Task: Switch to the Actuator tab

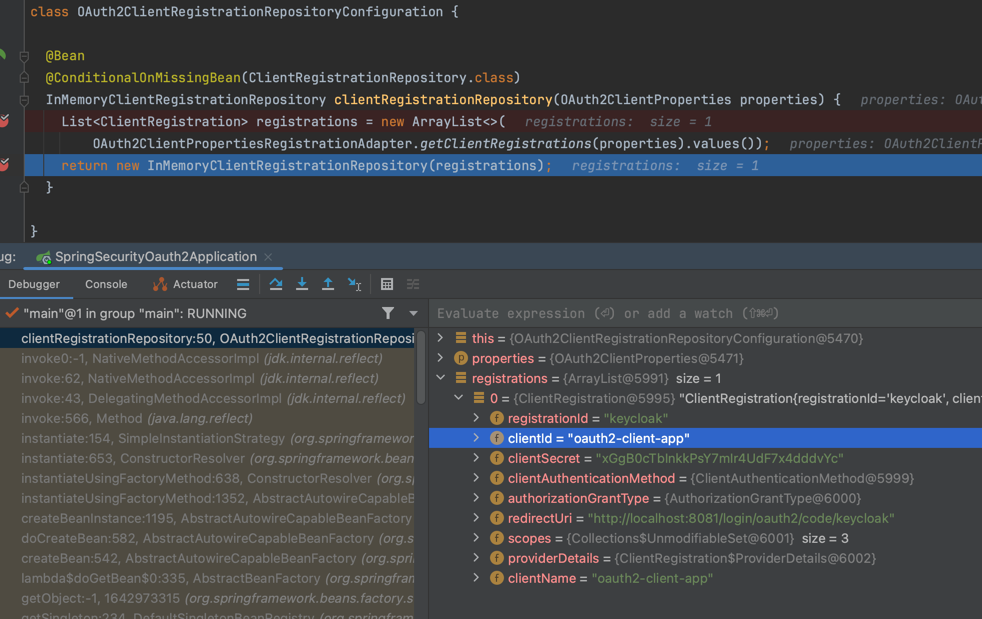Action: [x=194, y=284]
